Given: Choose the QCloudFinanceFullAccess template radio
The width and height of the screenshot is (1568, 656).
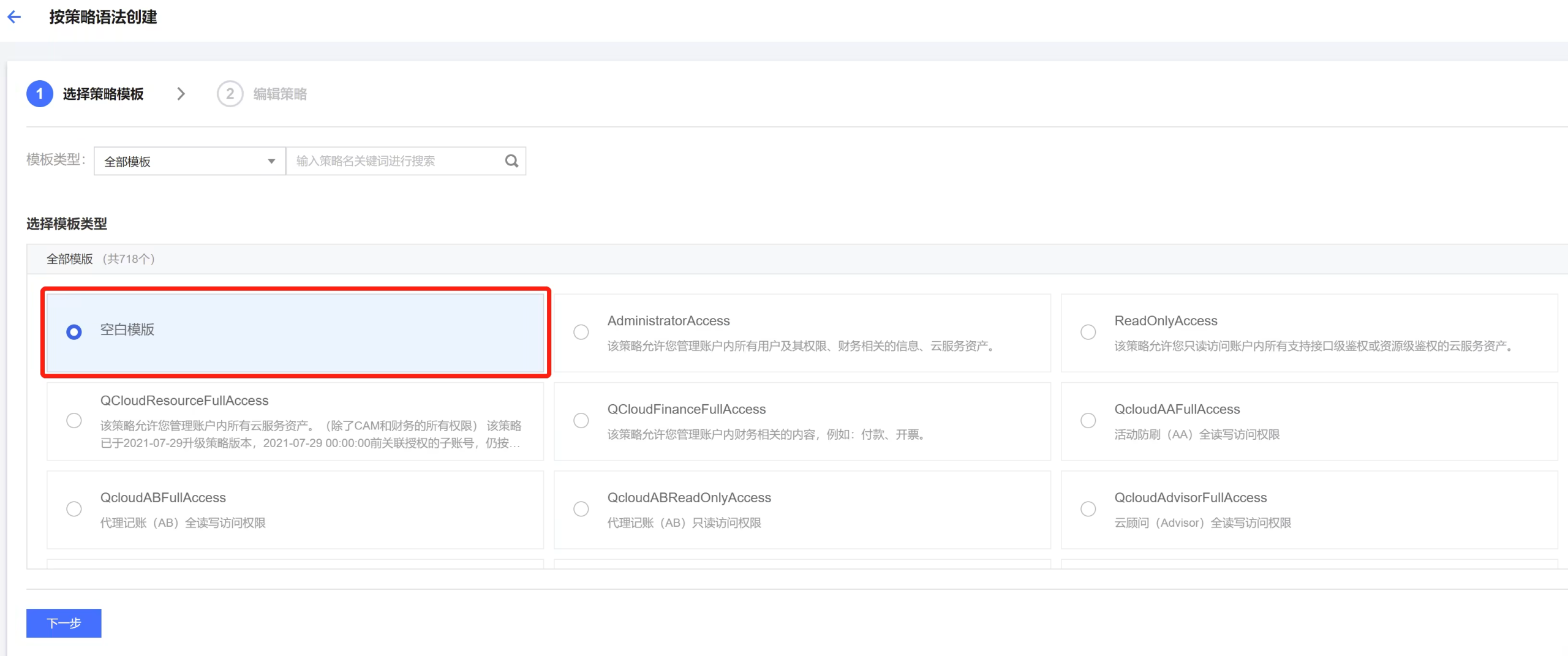Looking at the screenshot, I should [x=581, y=421].
